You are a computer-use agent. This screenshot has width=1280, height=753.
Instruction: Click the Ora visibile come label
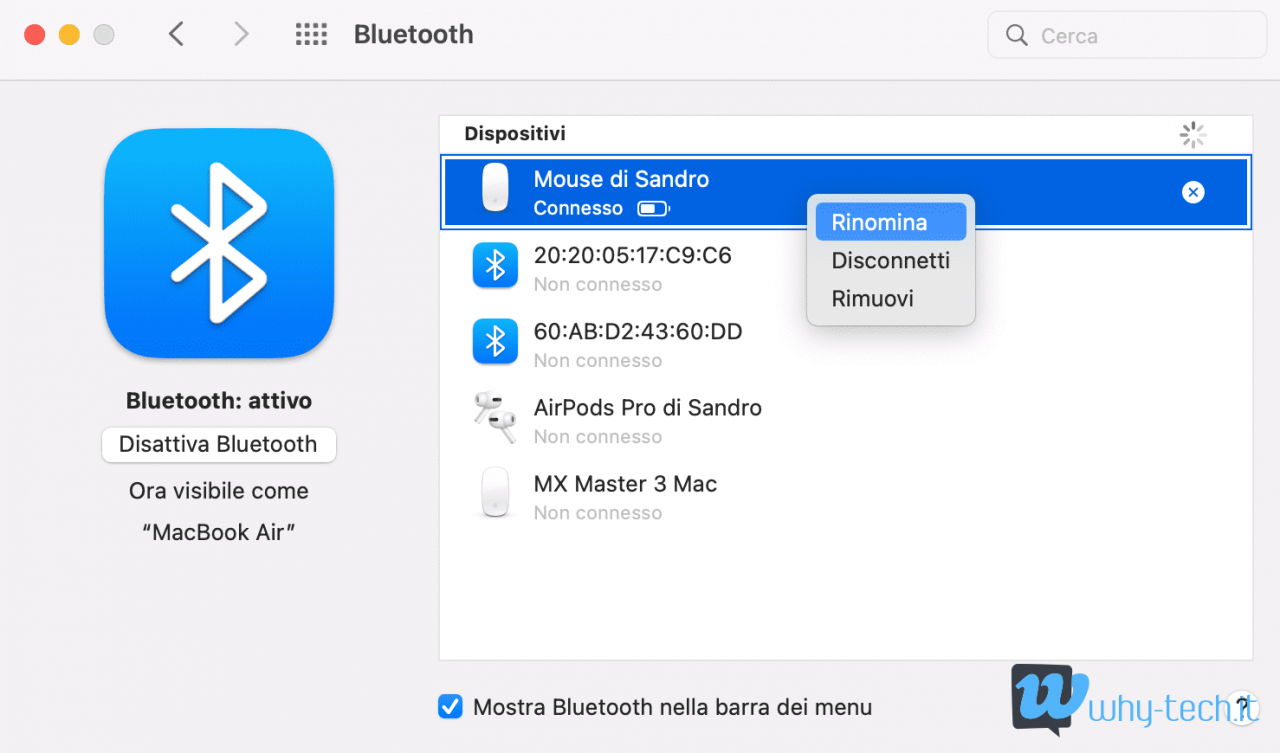[x=219, y=491]
